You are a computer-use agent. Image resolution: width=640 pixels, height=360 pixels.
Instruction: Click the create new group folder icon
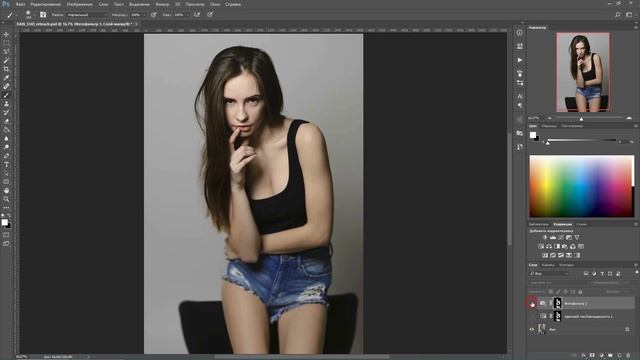610,356
